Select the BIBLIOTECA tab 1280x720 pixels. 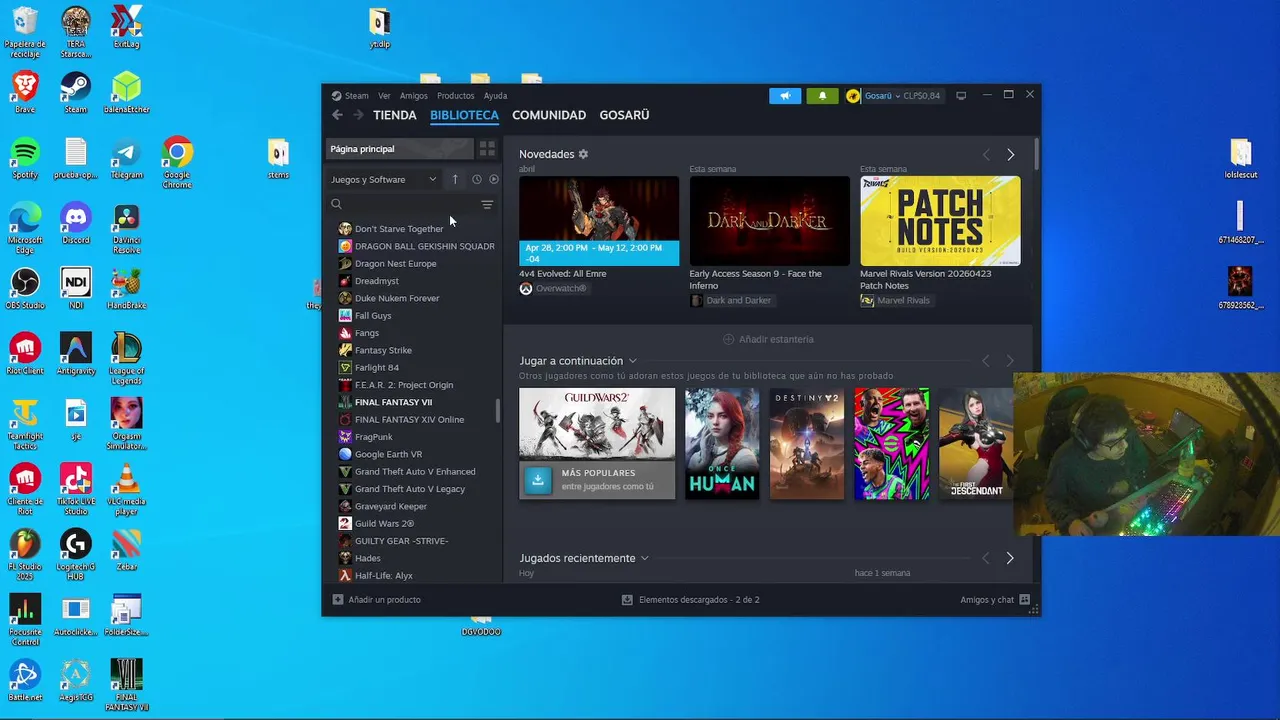click(x=464, y=115)
